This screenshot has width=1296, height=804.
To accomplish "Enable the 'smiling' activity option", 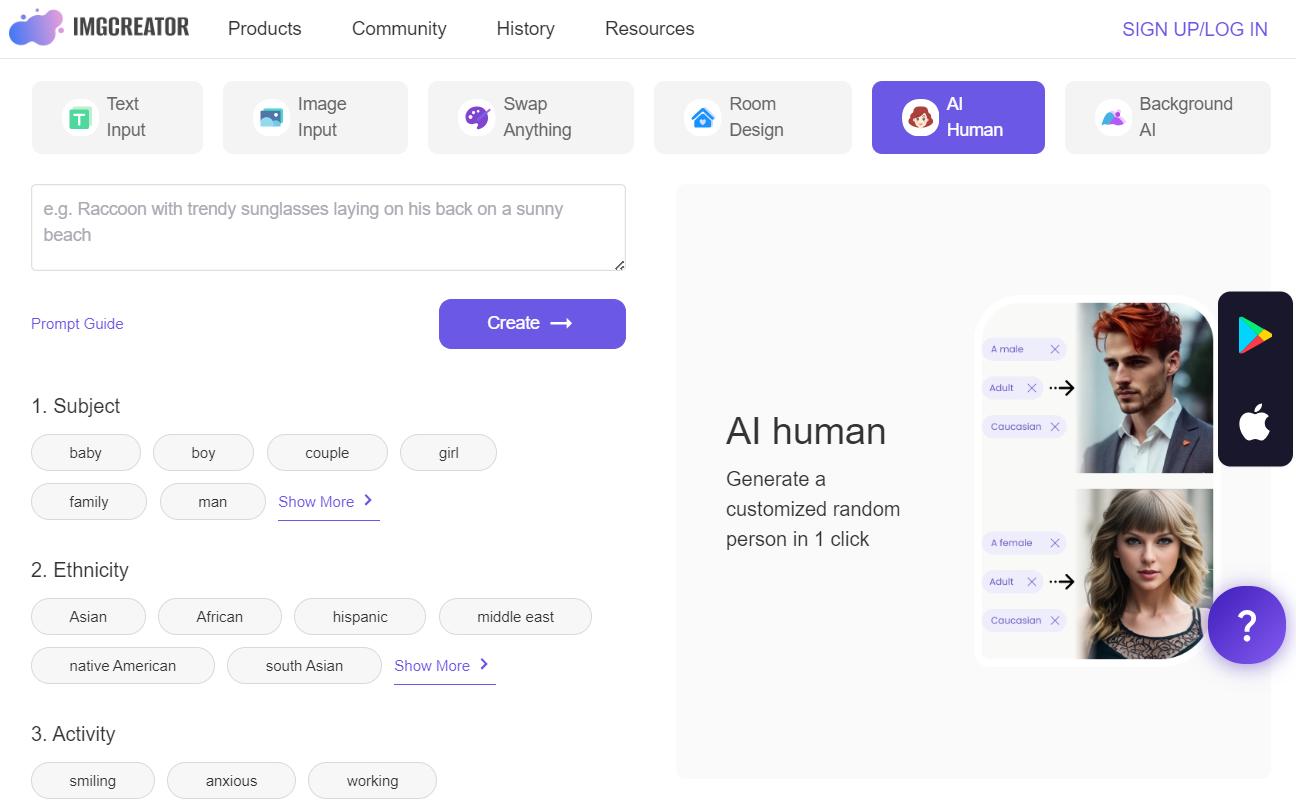I will [x=92, y=780].
